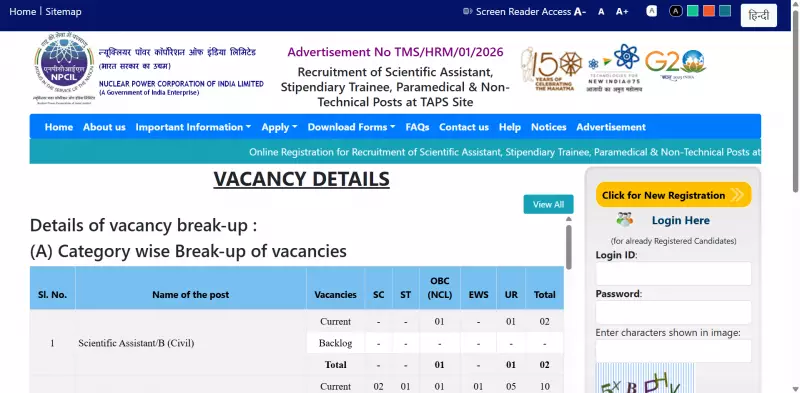
Task: Choose the green color theme swatch
Action: coord(692,11)
